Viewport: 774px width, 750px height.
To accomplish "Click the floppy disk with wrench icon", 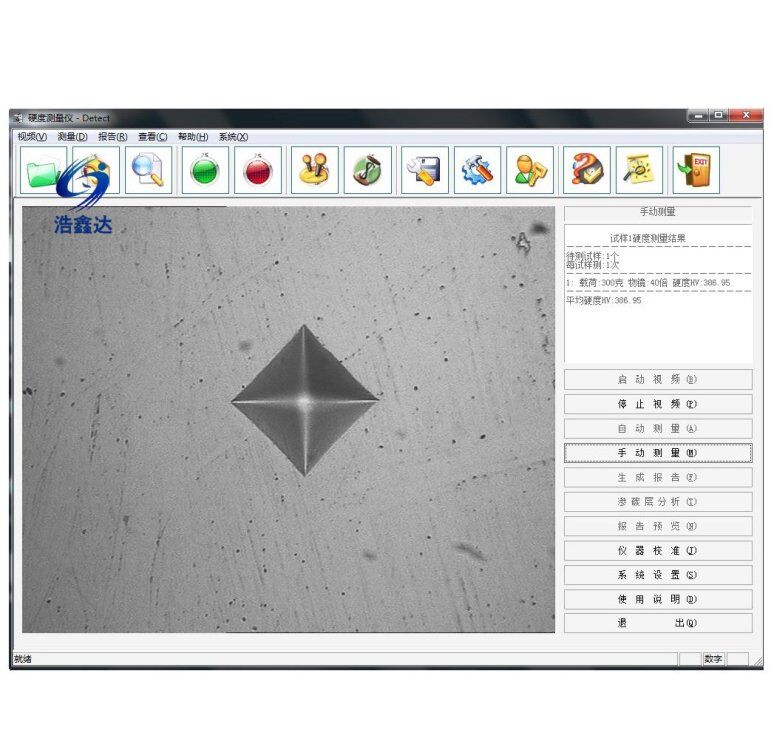I will pyautogui.click(x=425, y=170).
